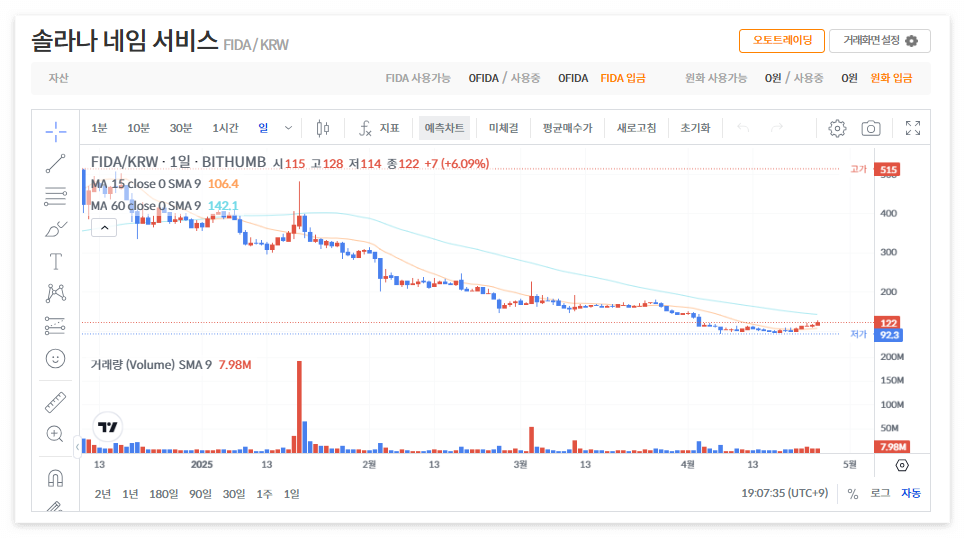Take a chart snapshot with camera
This screenshot has width=965, height=538.
(870, 128)
